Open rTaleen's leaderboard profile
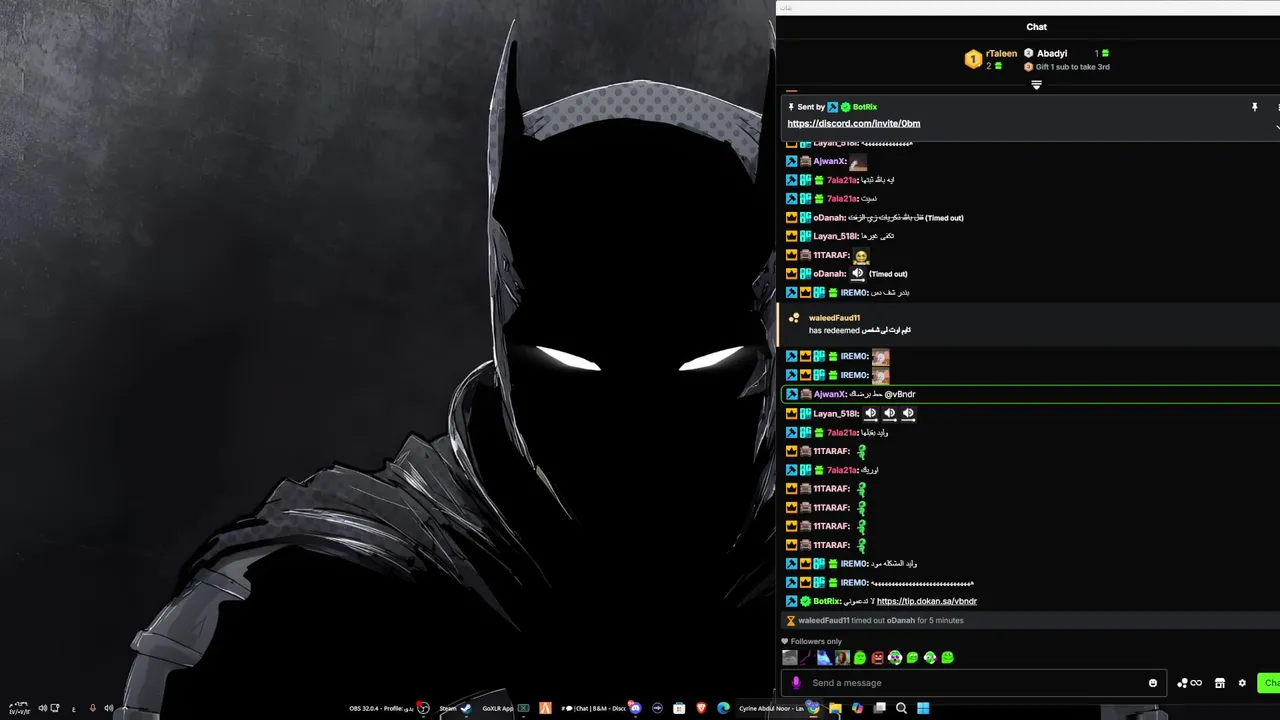This screenshot has height=720, width=1280. point(1001,53)
